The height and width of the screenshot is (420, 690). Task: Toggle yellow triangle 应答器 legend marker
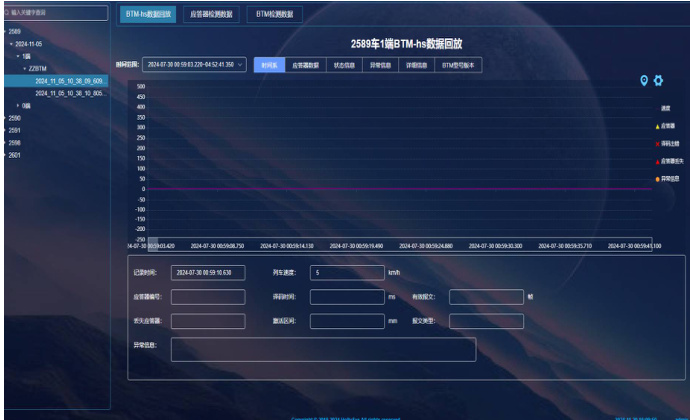tap(657, 126)
